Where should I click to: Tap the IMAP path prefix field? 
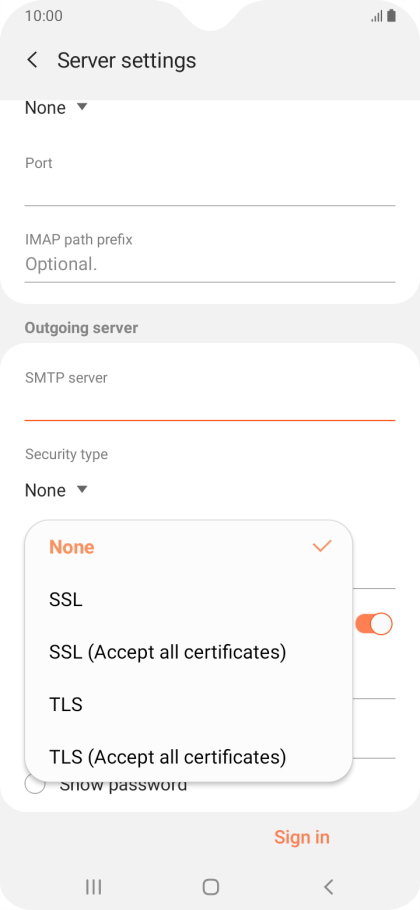pos(210,265)
